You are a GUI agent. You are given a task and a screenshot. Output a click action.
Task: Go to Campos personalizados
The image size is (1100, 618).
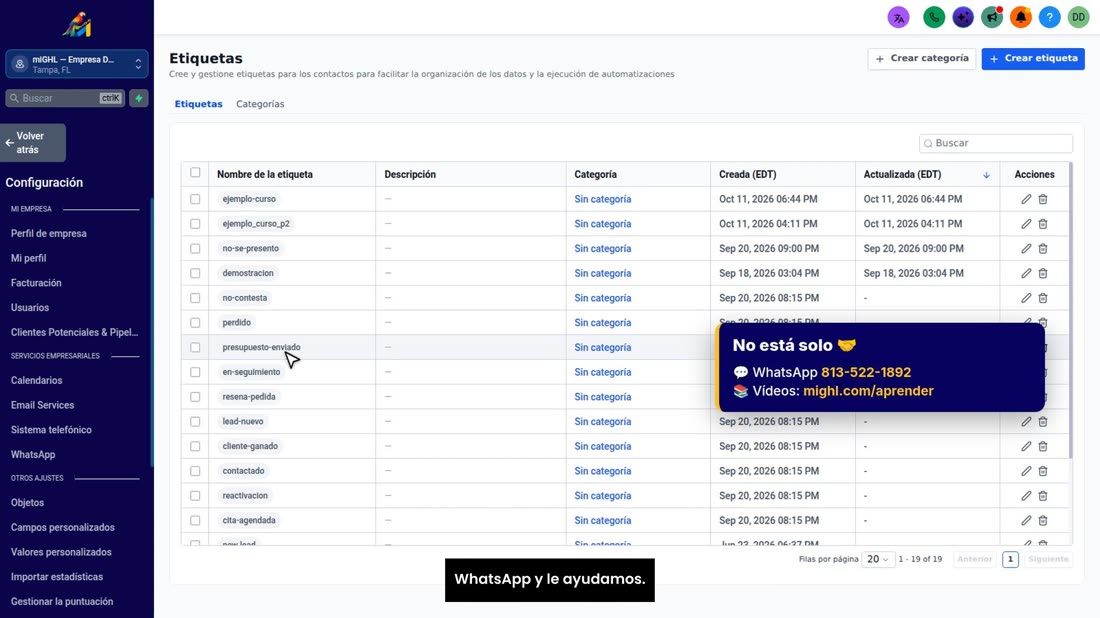coord(62,528)
